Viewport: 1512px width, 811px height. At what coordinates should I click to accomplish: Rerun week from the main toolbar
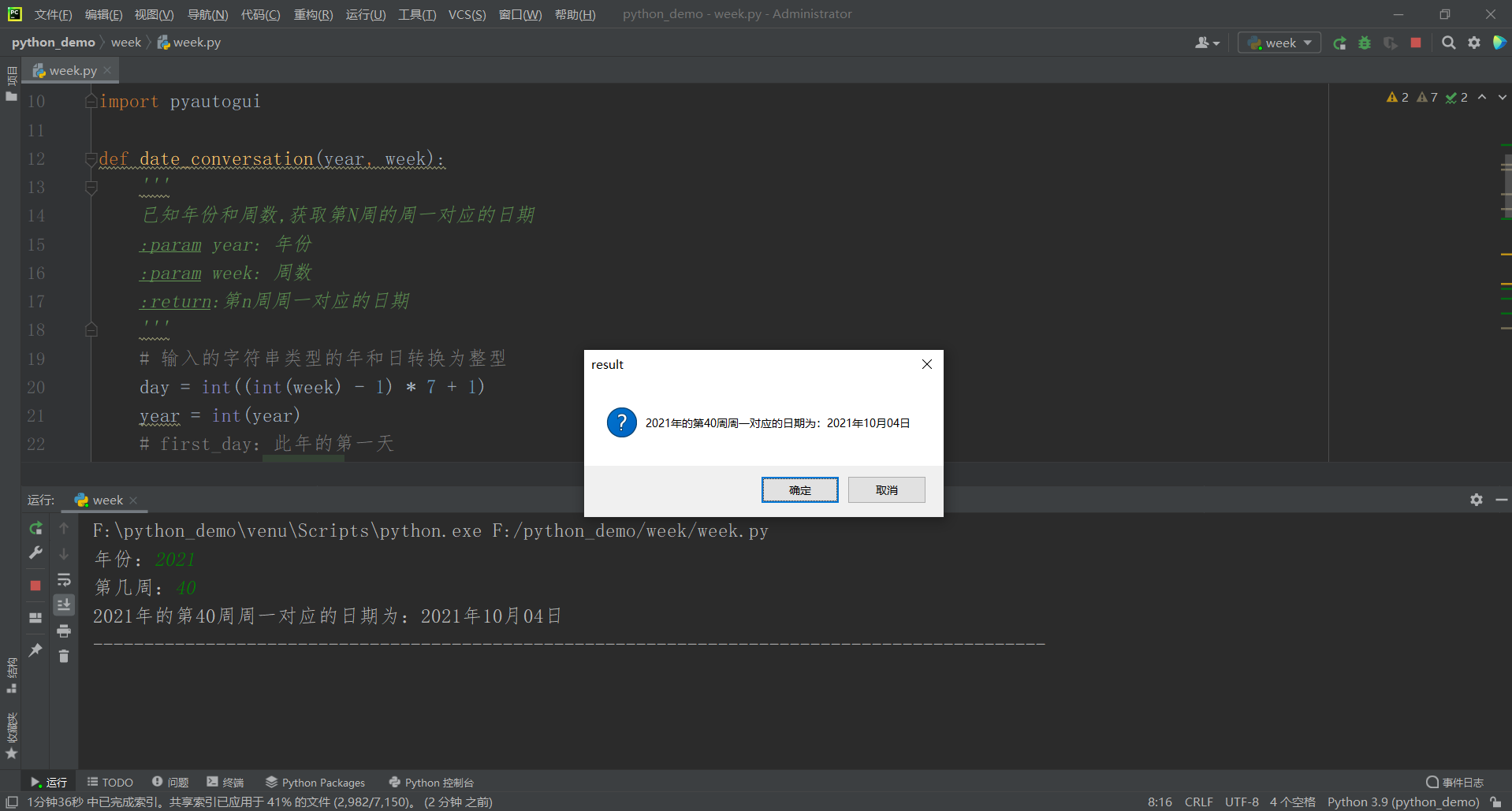(x=1339, y=43)
